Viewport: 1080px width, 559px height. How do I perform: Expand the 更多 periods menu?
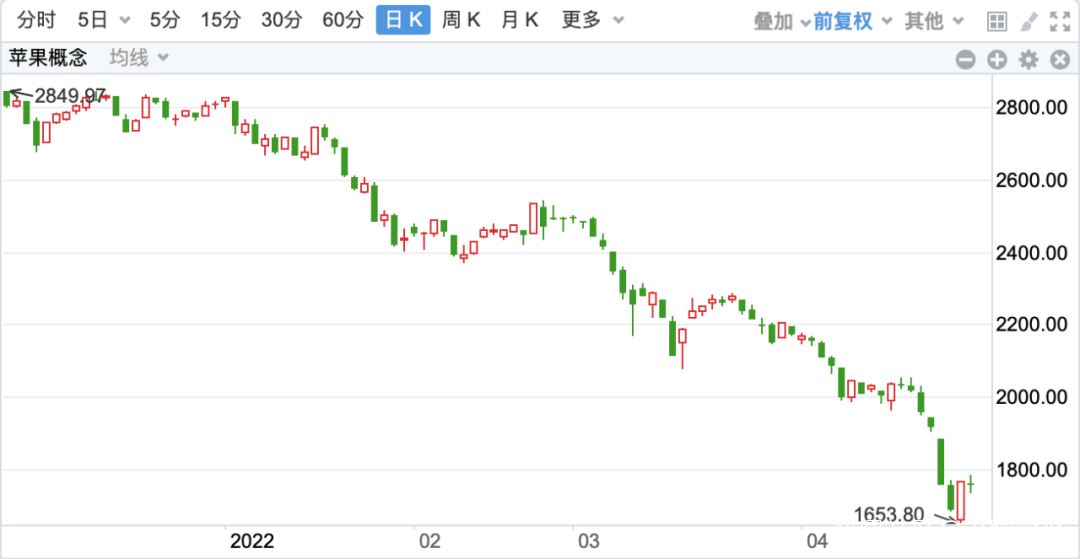click(593, 20)
